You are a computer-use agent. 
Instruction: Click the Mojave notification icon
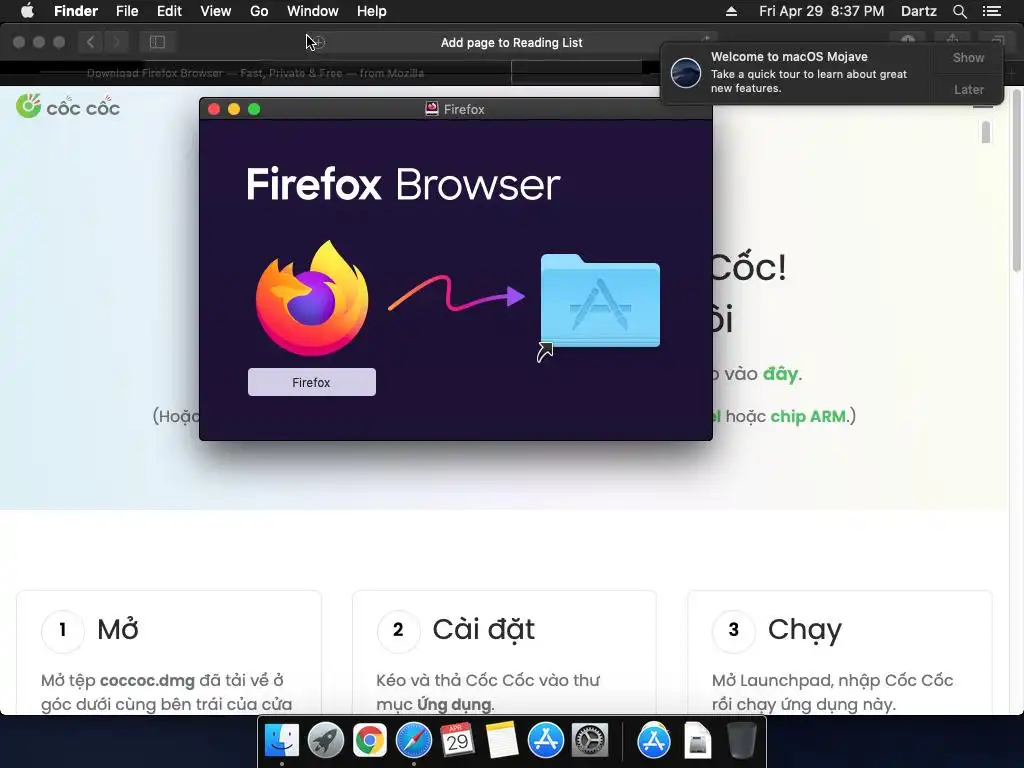click(x=686, y=72)
